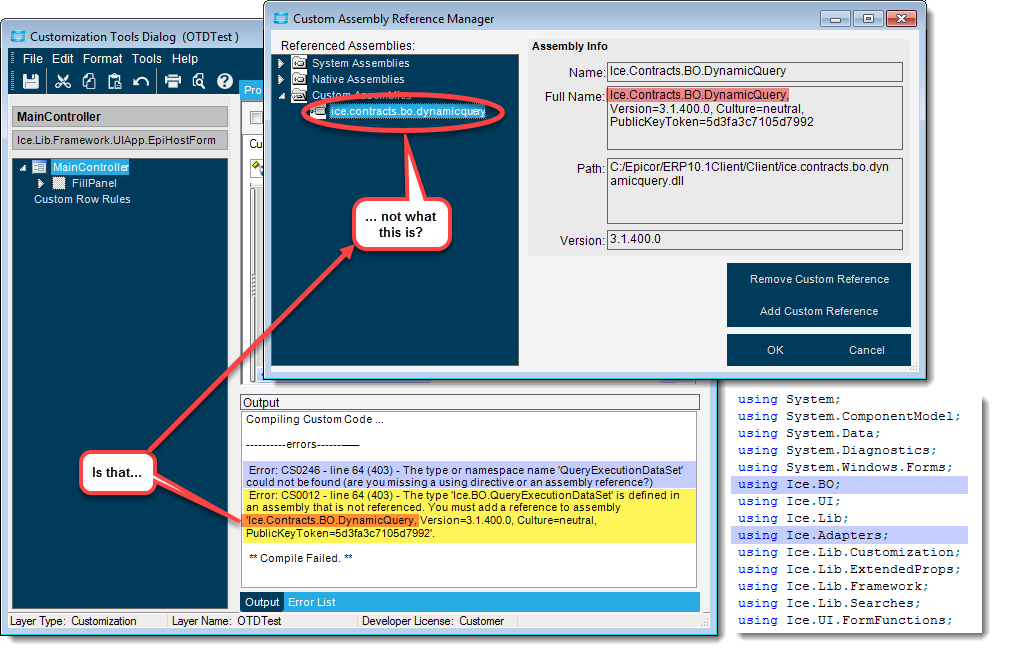This screenshot has height=651, width=1020.
Task: Click the Customization Tools Dialog title icon
Action: pos(18,36)
